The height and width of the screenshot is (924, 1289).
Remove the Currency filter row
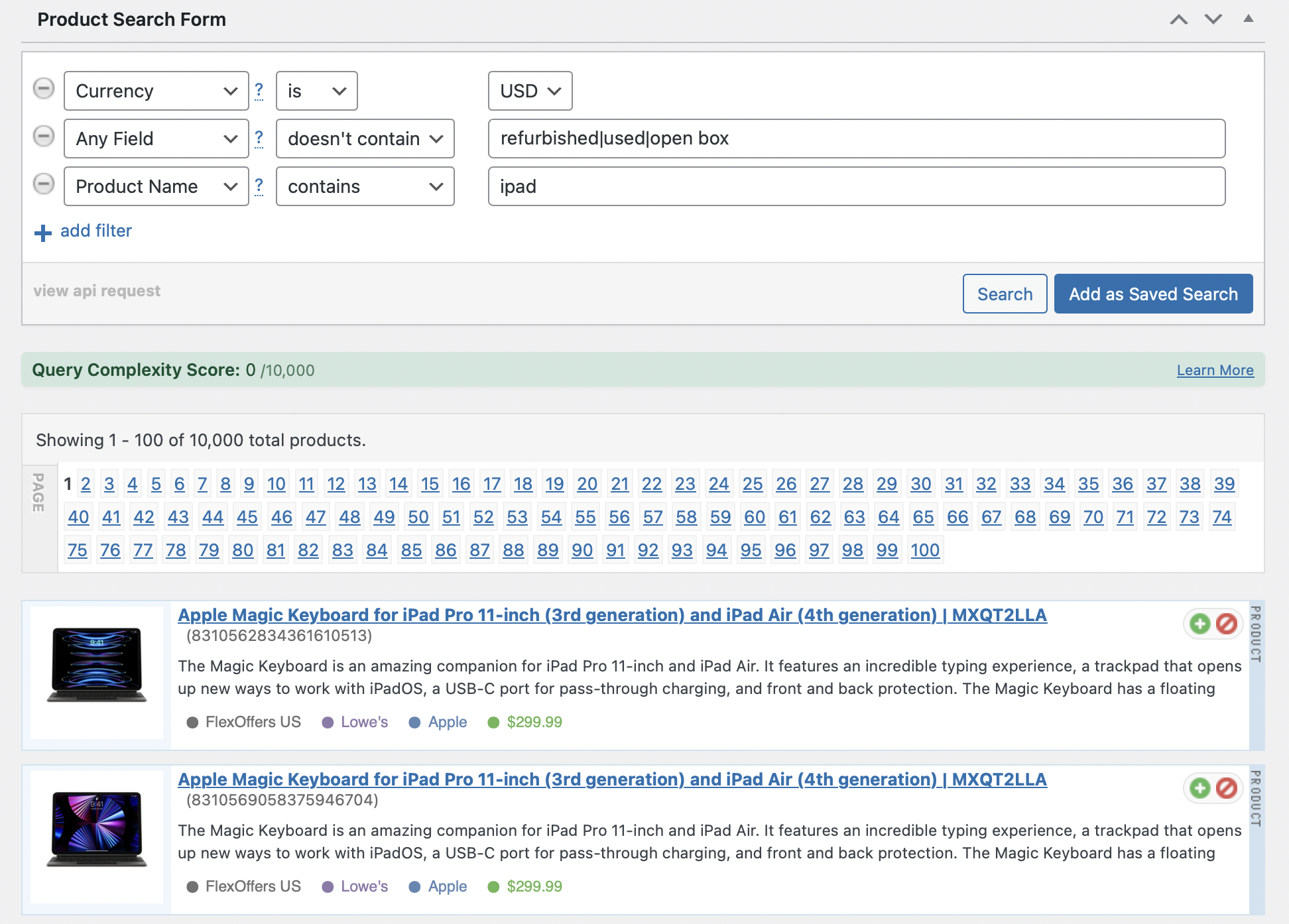point(44,89)
